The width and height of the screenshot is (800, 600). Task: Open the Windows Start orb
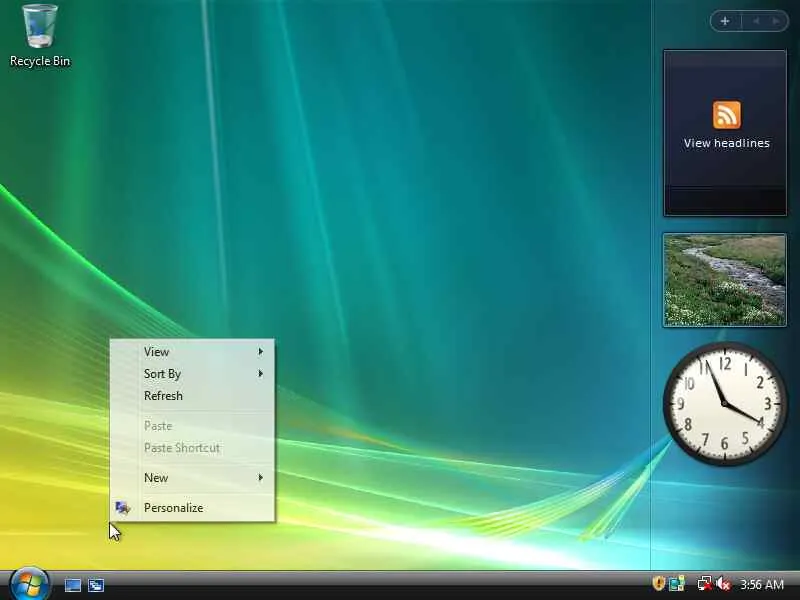coord(30,583)
